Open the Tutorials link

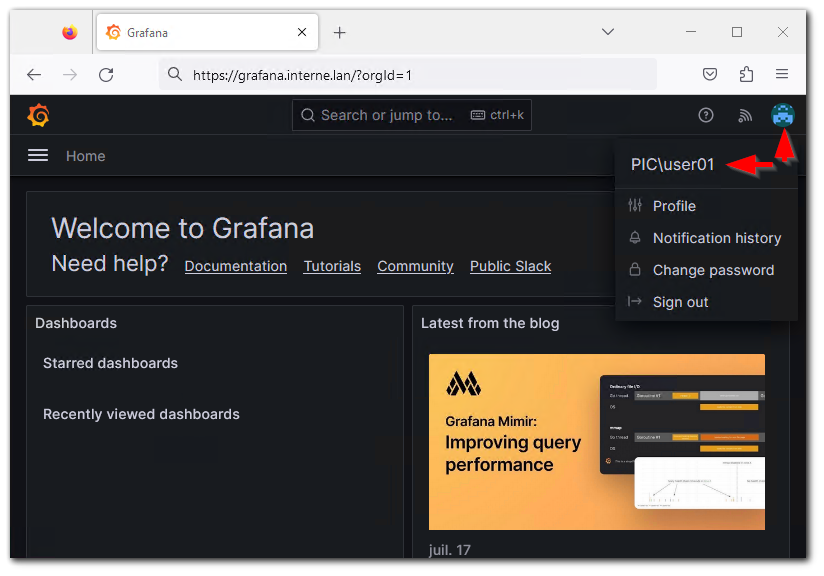click(x=332, y=266)
